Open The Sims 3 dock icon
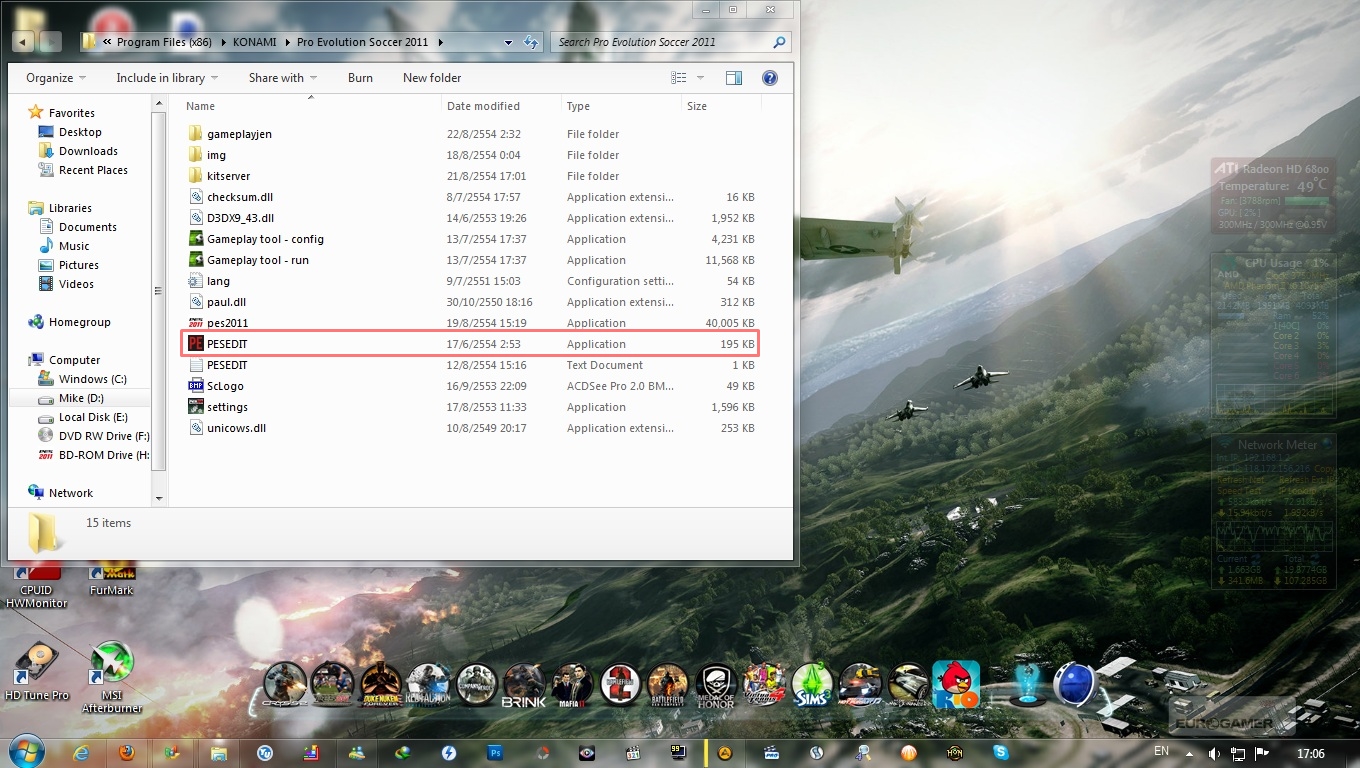The height and width of the screenshot is (768, 1360). point(812,685)
